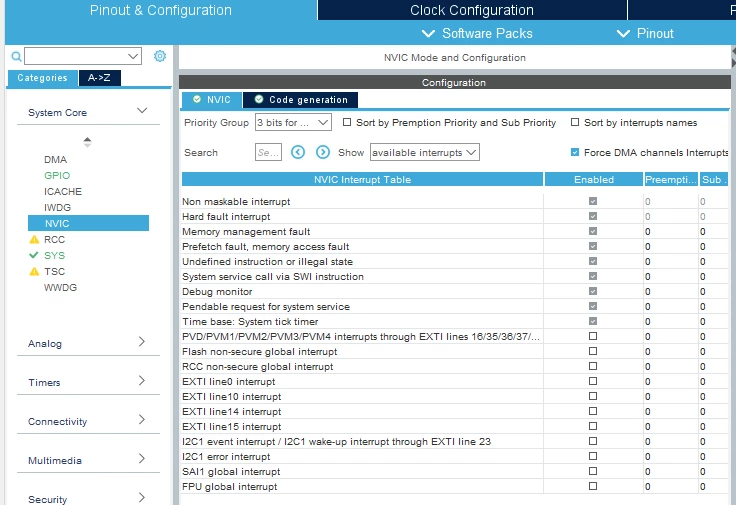Image resolution: width=736 pixels, height=505 pixels.
Task: Check Sort by interrupts names
Action: 575,122
